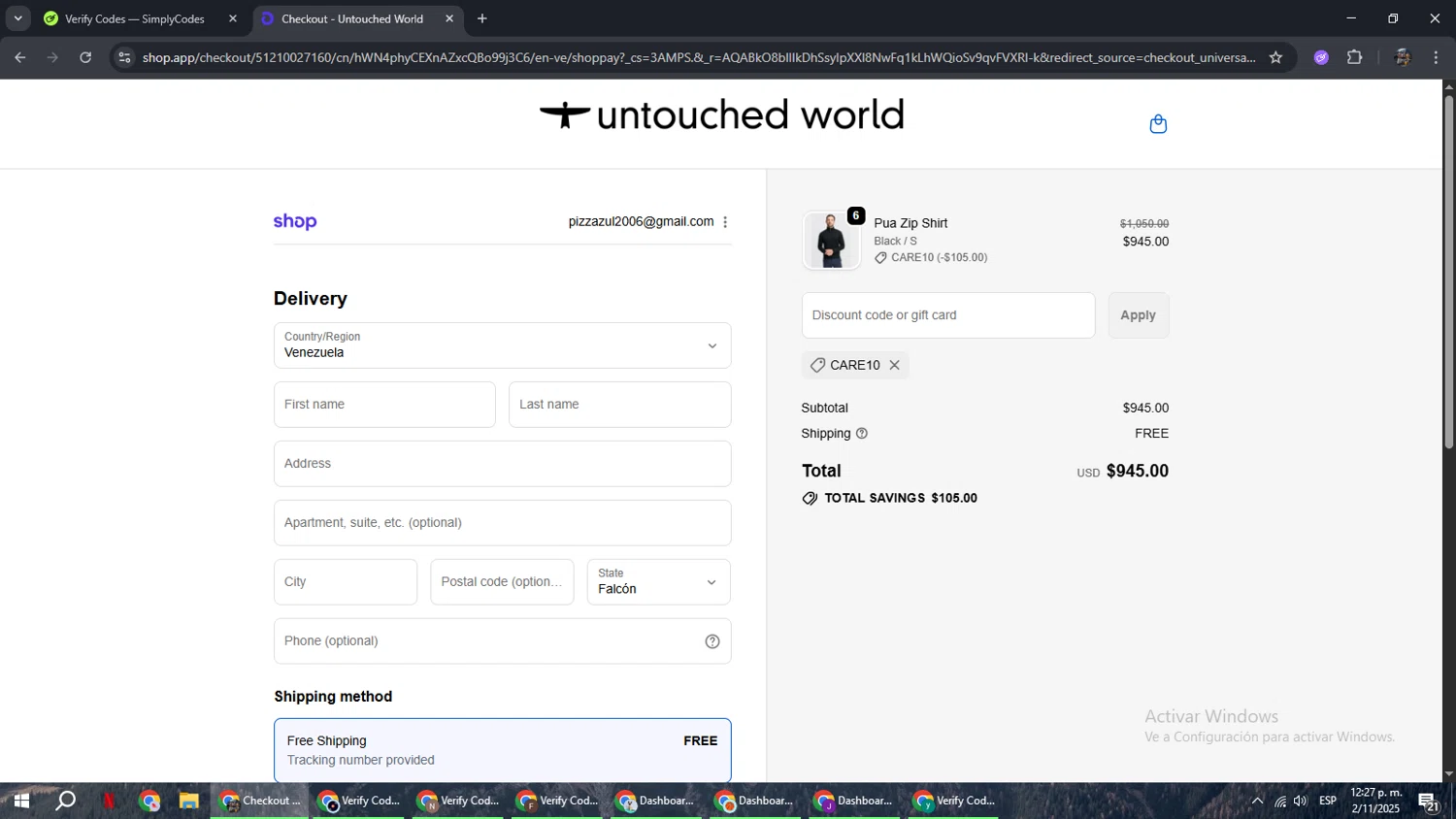
Task: Click the Address input field
Action: pyautogui.click(x=502, y=464)
